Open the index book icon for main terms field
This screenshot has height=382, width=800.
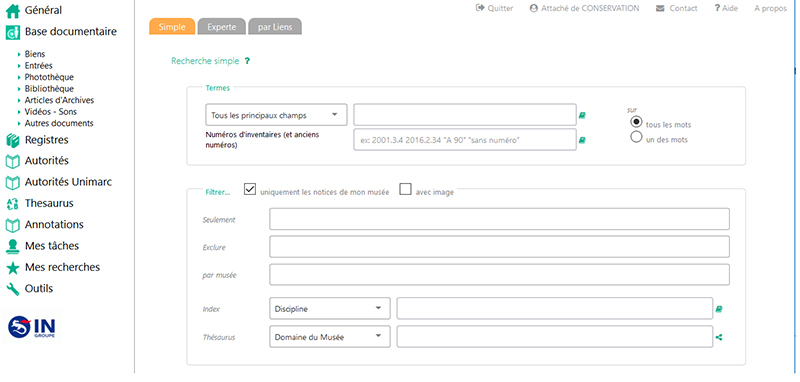pyautogui.click(x=582, y=115)
